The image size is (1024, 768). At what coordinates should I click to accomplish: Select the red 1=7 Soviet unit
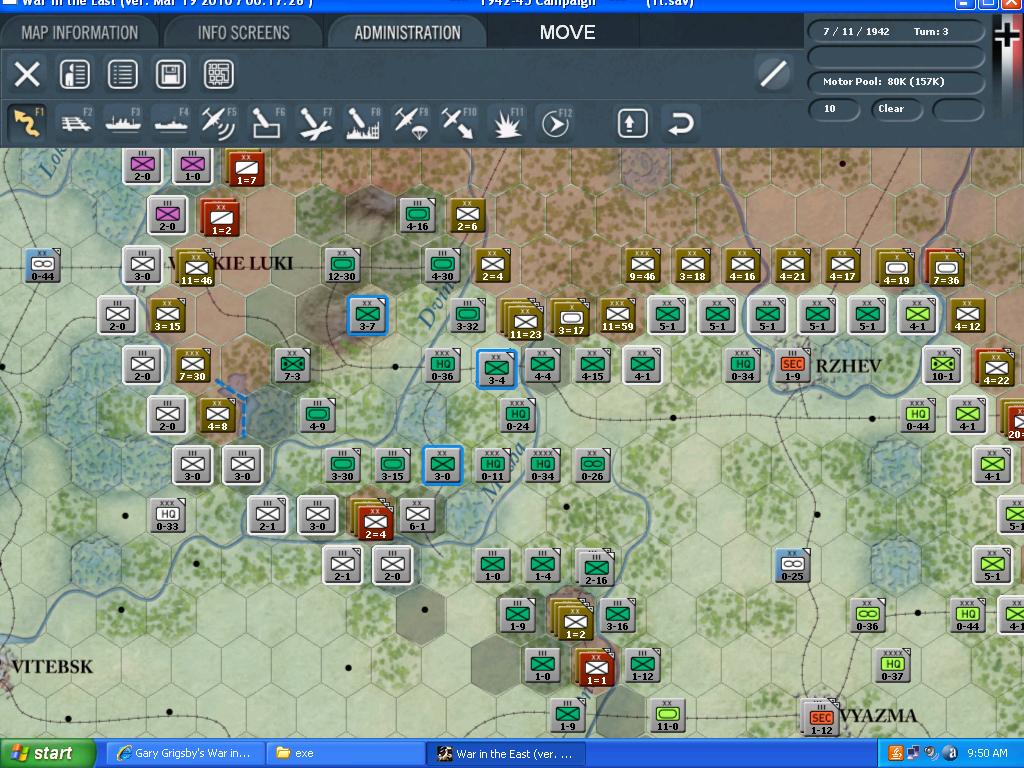[x=246, y=168]
